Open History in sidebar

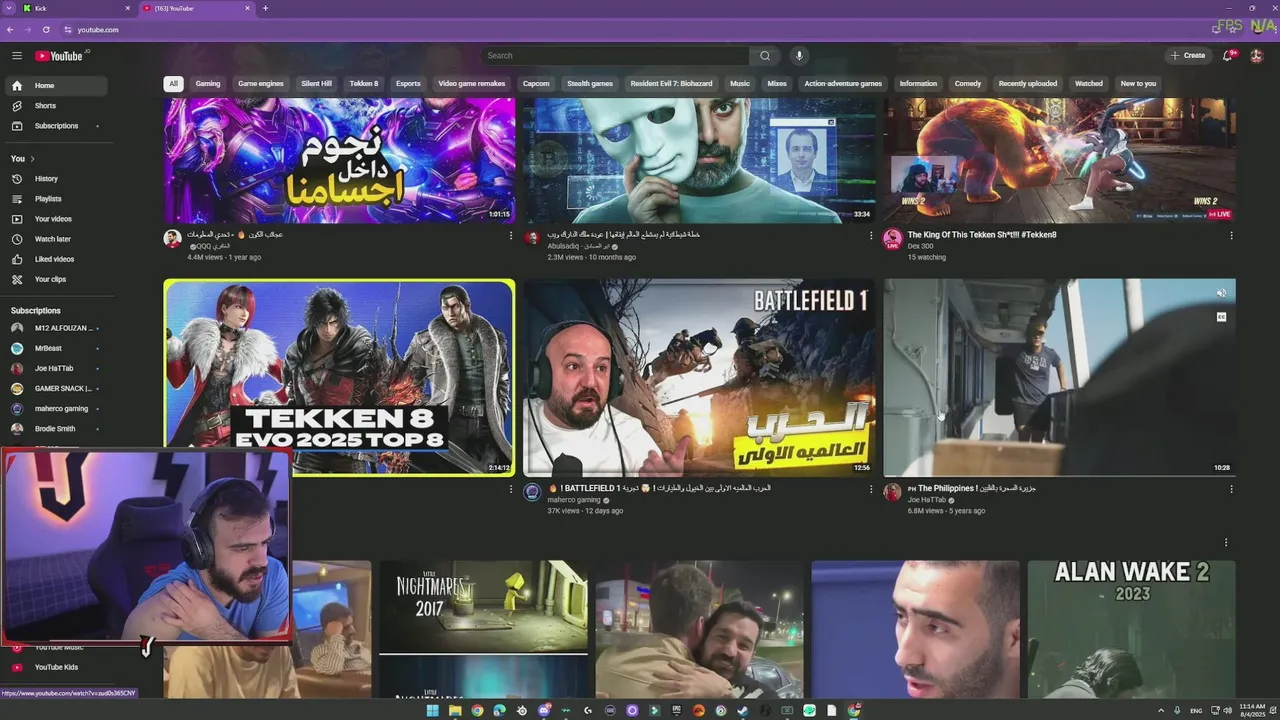click(x=55, y=179)
